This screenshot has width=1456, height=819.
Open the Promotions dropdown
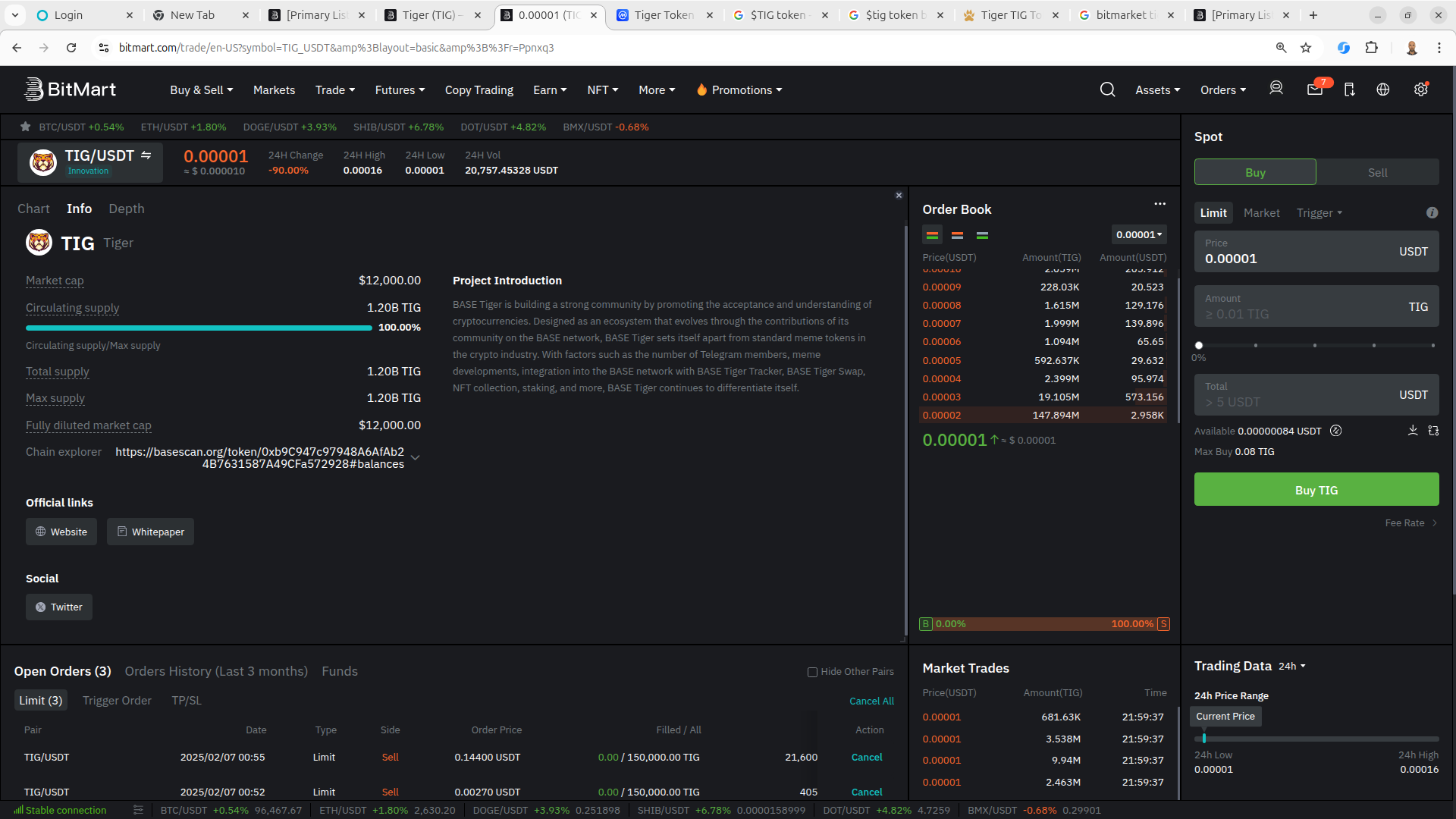(739, 89)
